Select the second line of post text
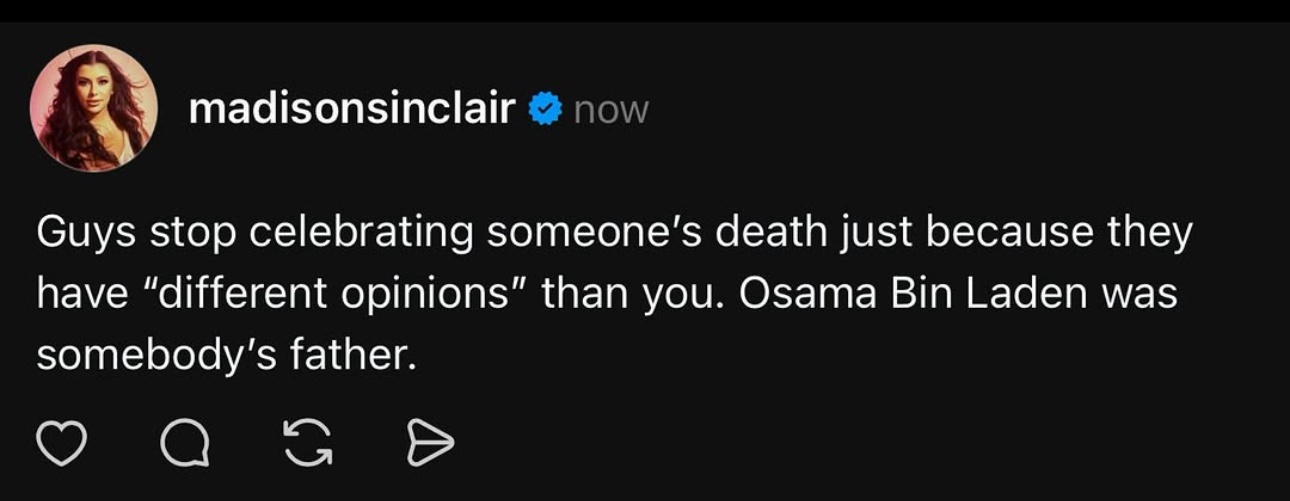 pyautogui.click(x=606, y=295)
